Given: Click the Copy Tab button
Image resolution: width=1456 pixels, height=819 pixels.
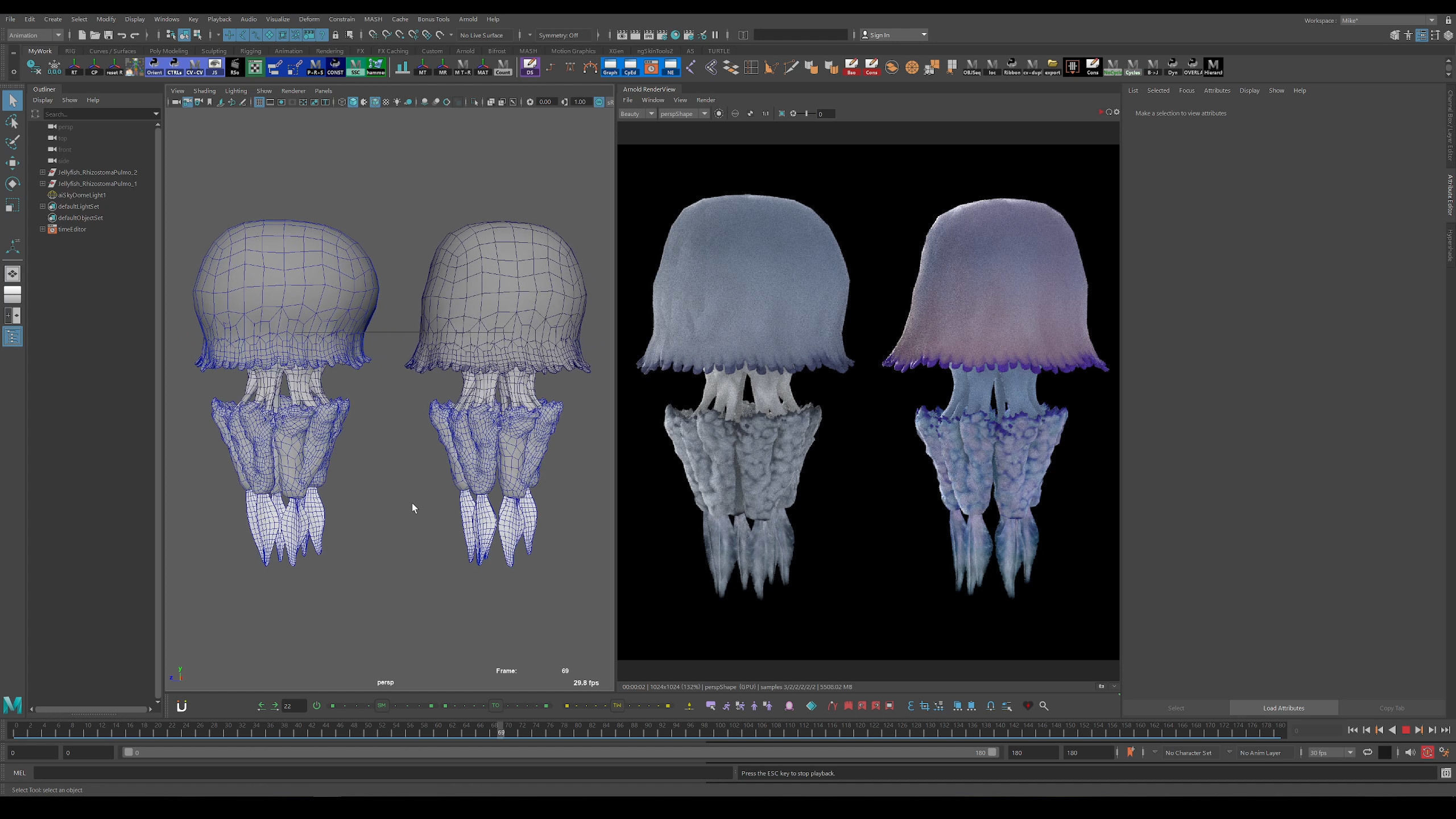Looking at the screenshot, I should [x=1392, y=708].
